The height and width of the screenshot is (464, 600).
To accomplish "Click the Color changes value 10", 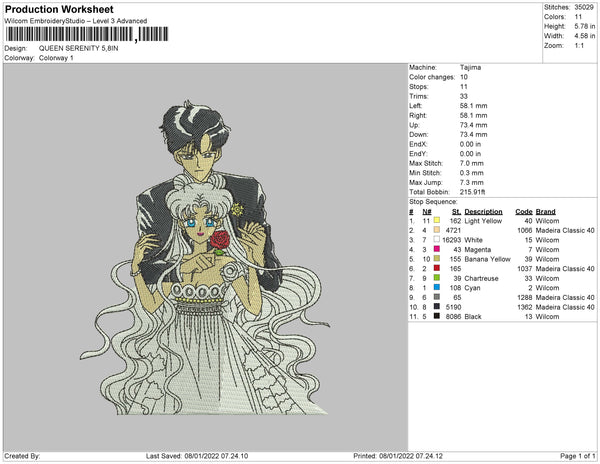I will [464, 77].
